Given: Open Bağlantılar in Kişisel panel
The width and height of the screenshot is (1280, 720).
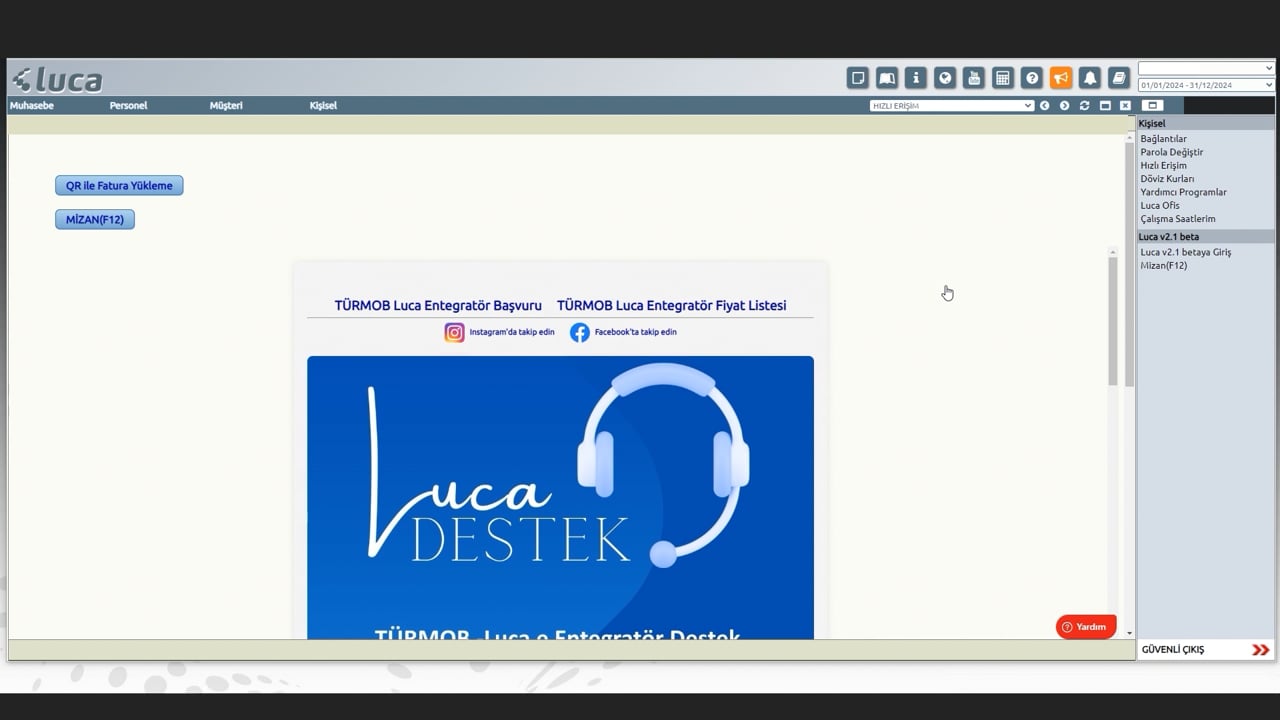Looking at the screenshot, I should (x=1163, y=139).
